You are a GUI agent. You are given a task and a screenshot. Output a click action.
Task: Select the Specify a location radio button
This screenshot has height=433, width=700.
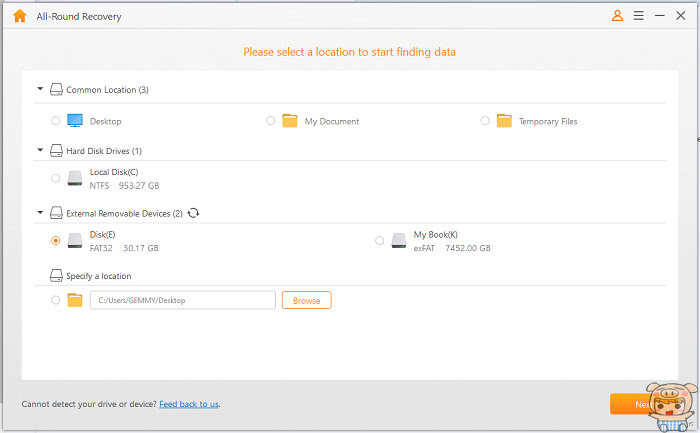(x=55, y=300)
